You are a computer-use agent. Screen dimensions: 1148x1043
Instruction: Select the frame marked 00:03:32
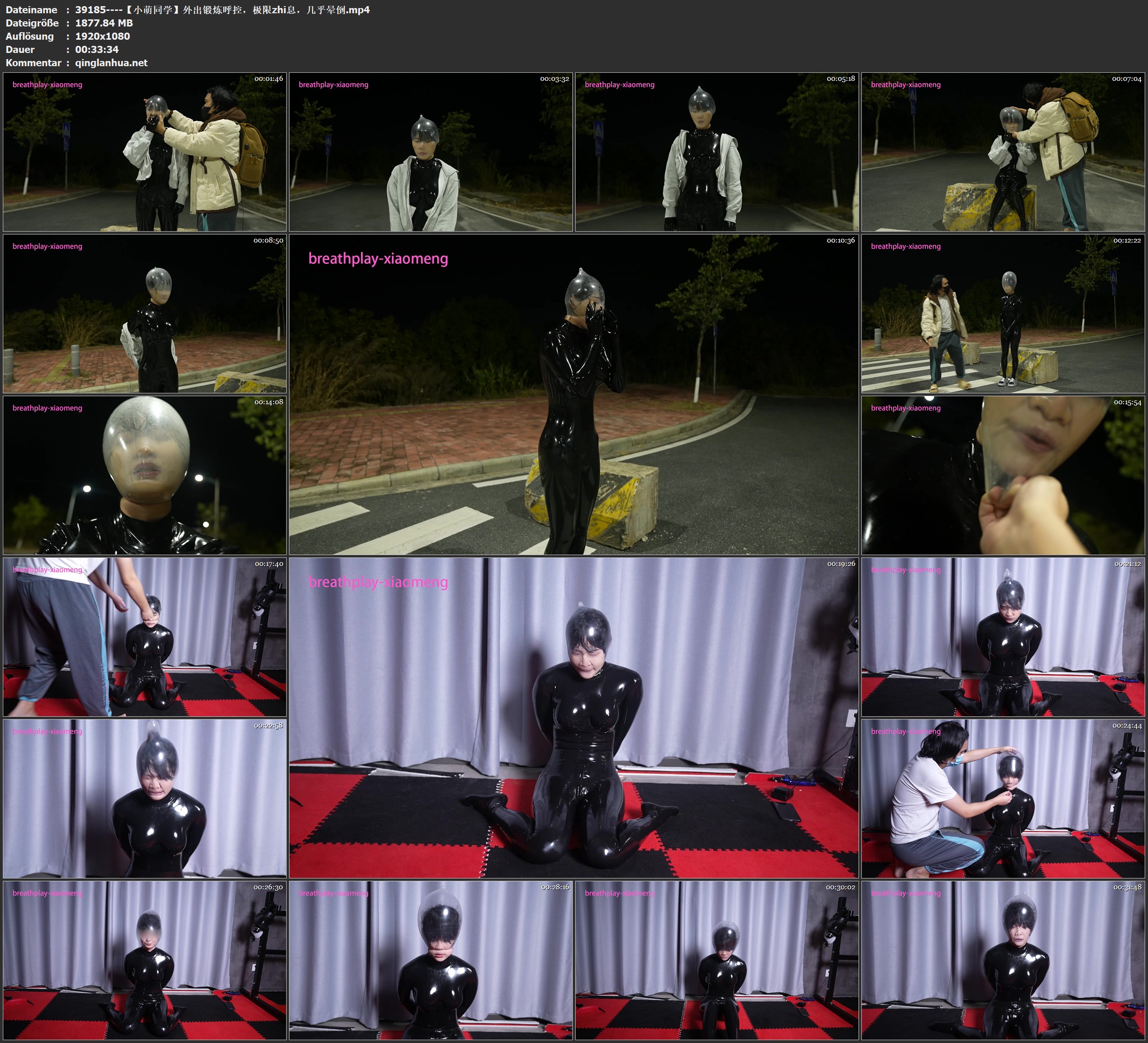click(430, 151)
